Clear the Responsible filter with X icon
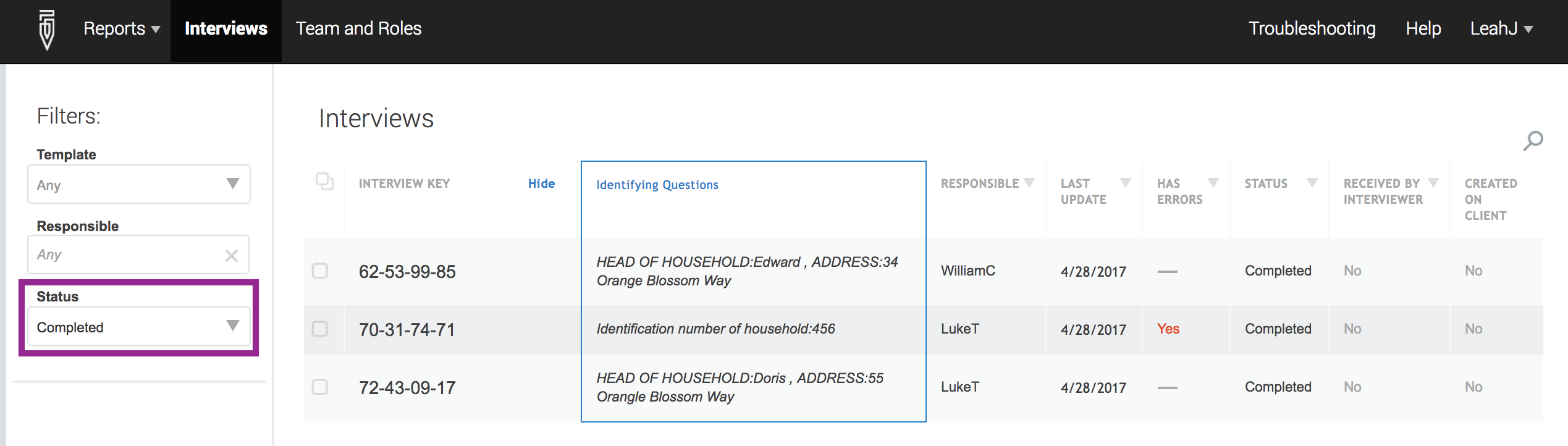1568x446 pixels. point(232,255)
